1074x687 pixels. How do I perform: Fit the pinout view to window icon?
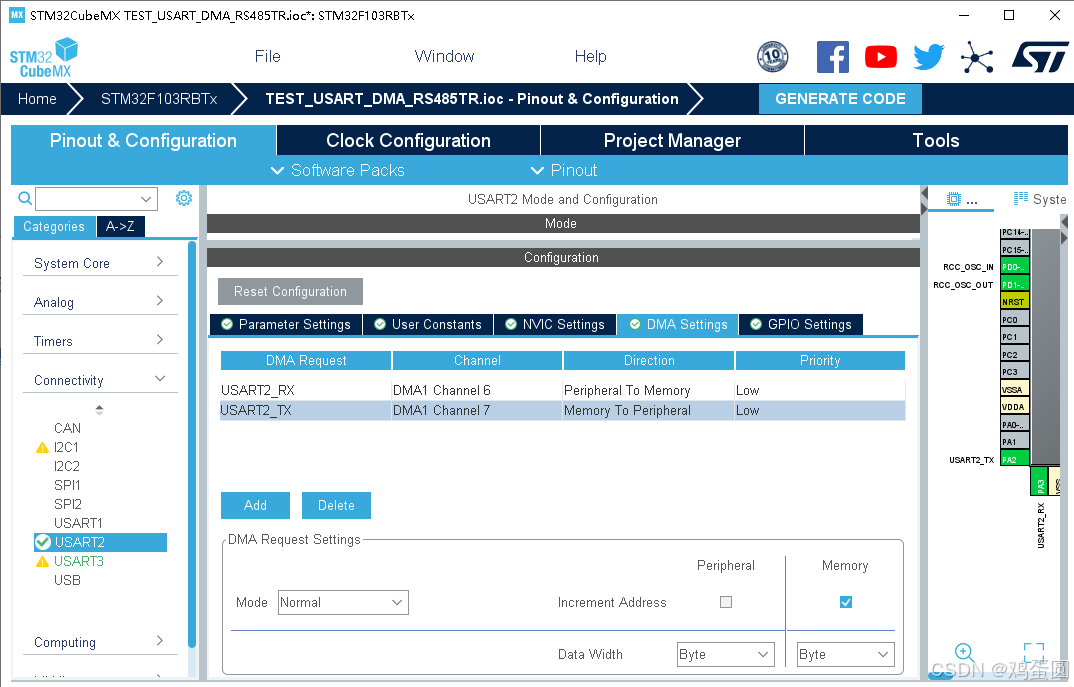1034,653
